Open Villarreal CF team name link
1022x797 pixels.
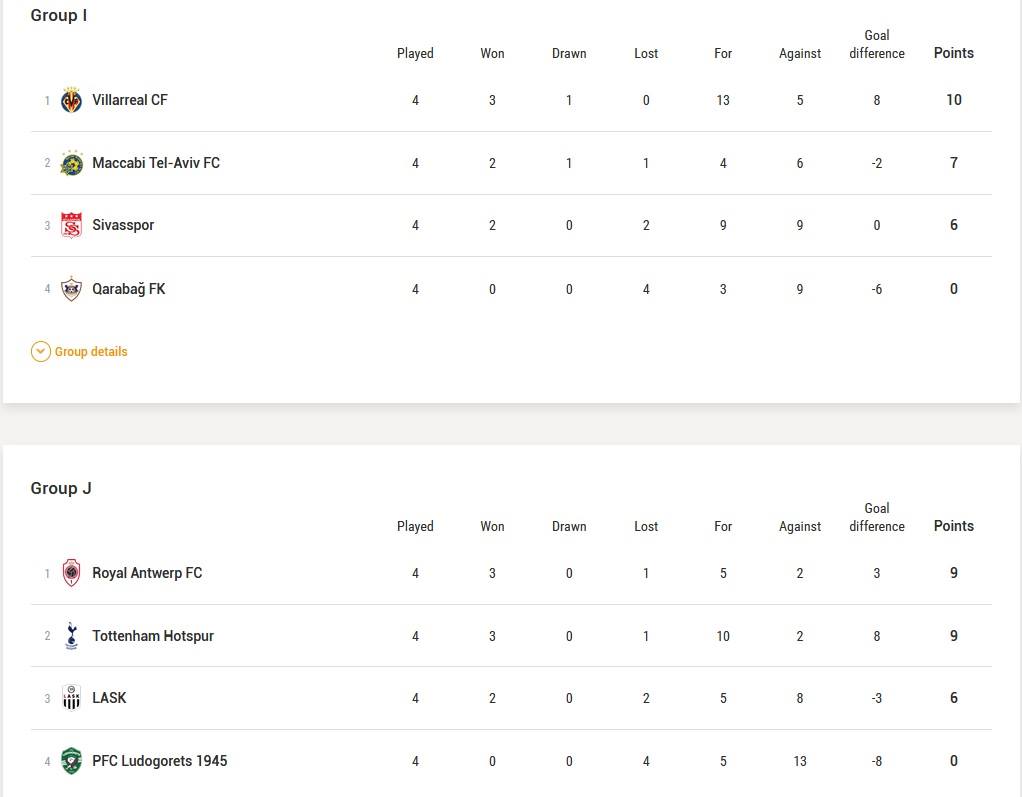130,100
